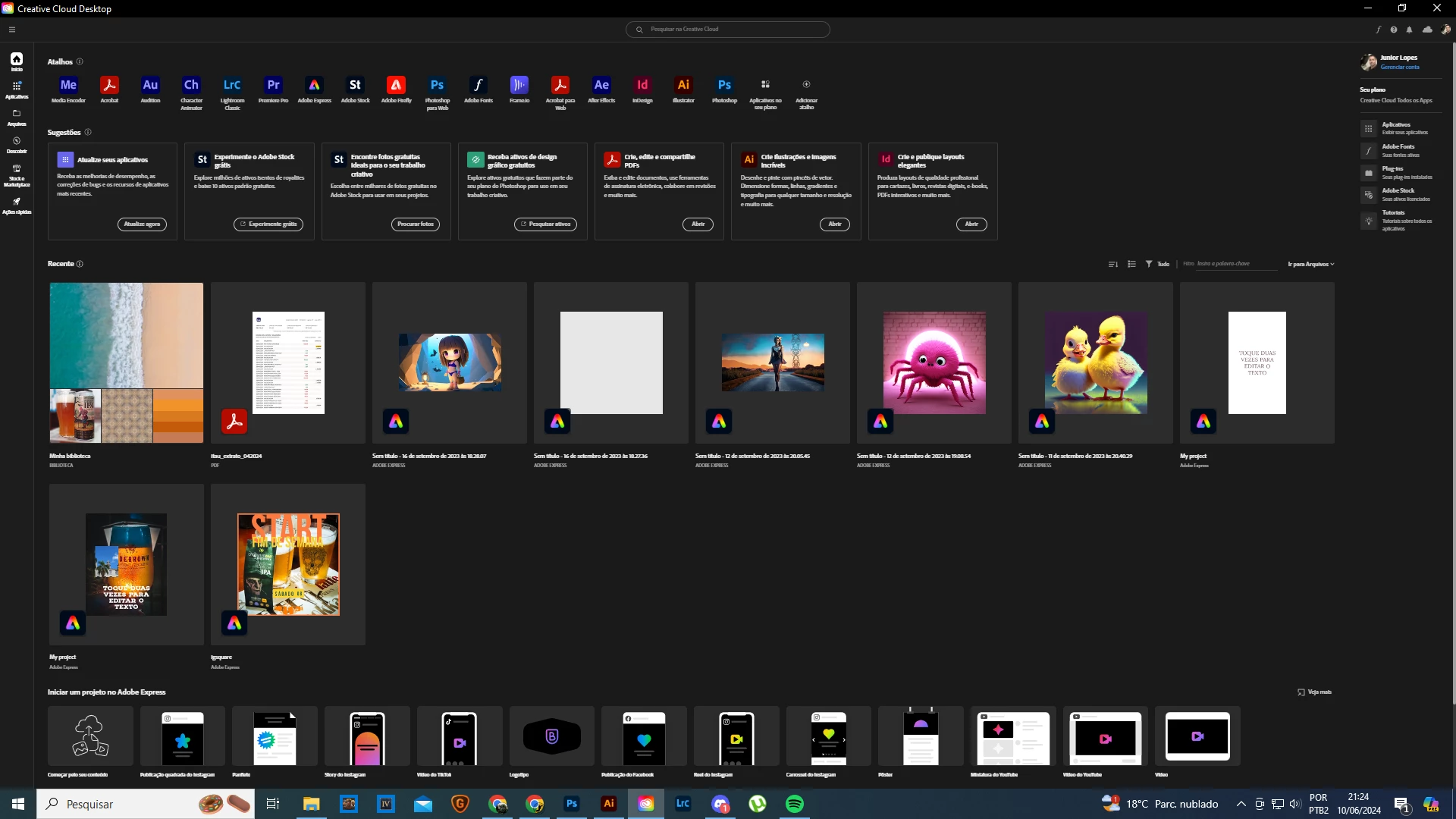
Task: Open the Tudo filter dropdown
Action: tap(1158, 264)
